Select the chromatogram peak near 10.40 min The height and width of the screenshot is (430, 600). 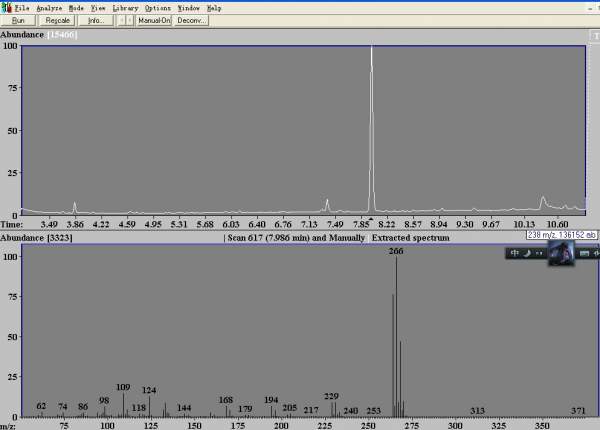[543, 203]
